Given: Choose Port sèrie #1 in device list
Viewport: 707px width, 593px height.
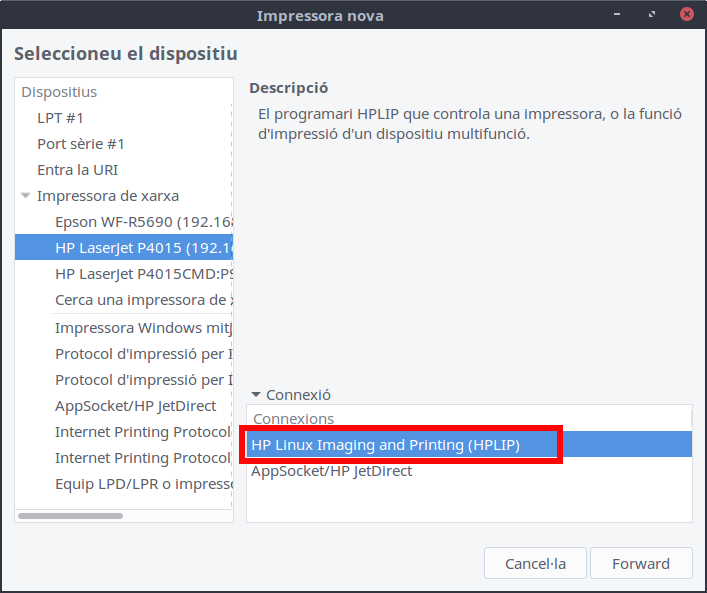Looking at the screenshot, I should pyautogui.click(x=81, y=144).
